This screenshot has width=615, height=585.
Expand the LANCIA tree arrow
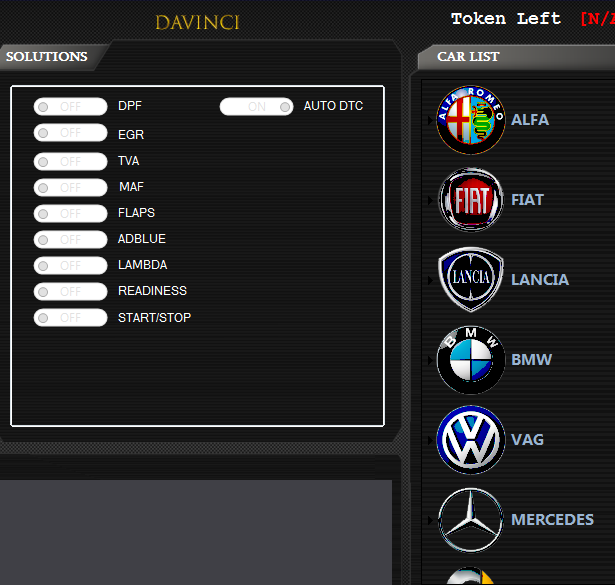(x=430, y=280)
